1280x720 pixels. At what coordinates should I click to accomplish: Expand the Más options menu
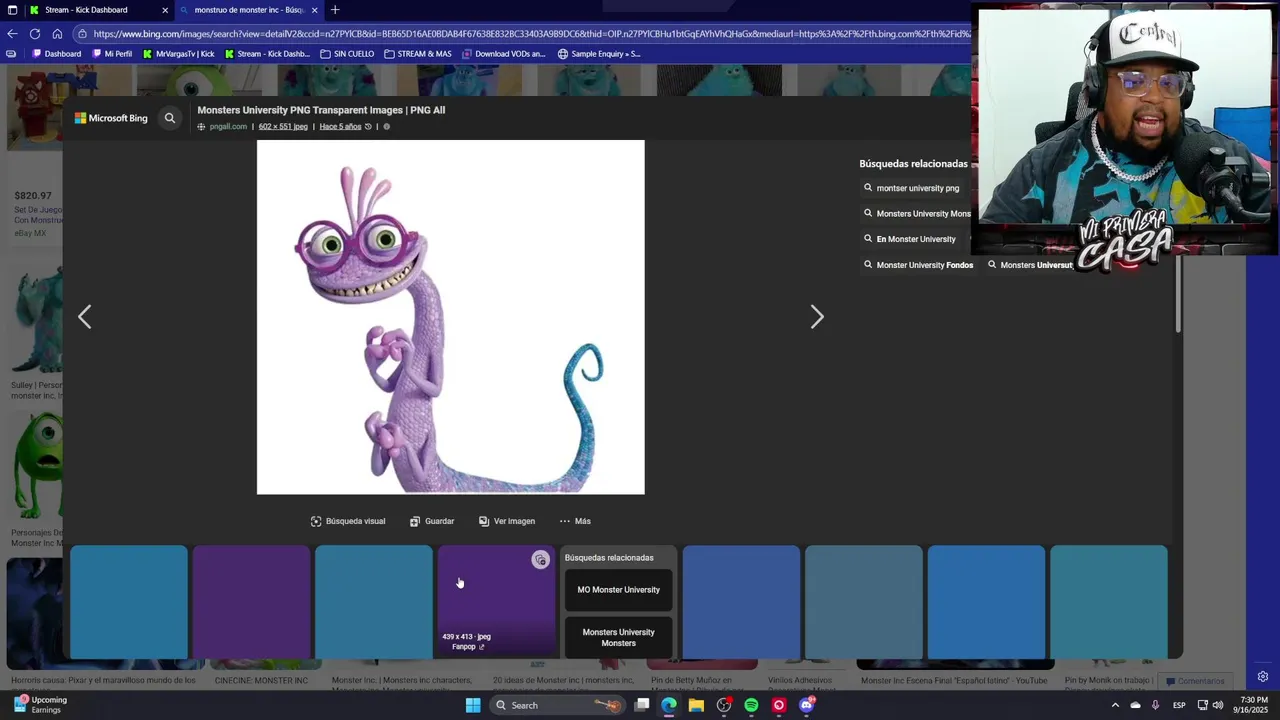[x=575, y=521]
